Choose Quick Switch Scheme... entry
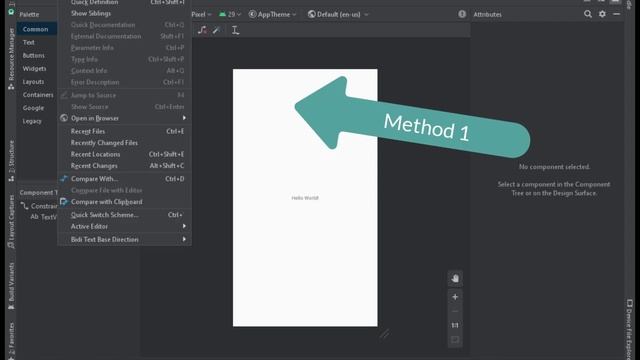This screenshot has height=360, width=640. (x=124, y=215)
